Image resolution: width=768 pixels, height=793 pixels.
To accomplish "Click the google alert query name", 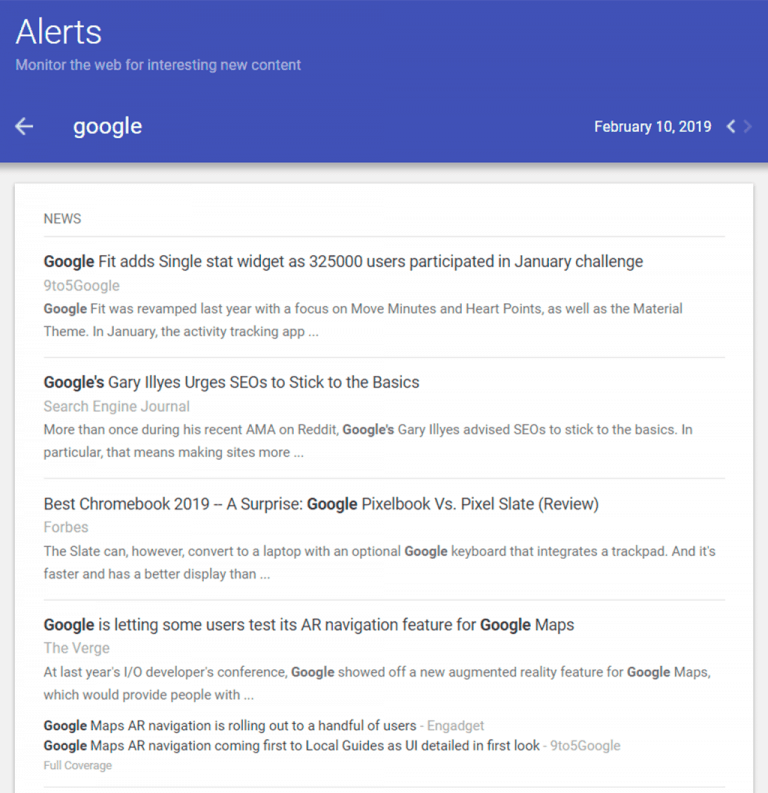I will pyautogui.click(x=108, y=126).
